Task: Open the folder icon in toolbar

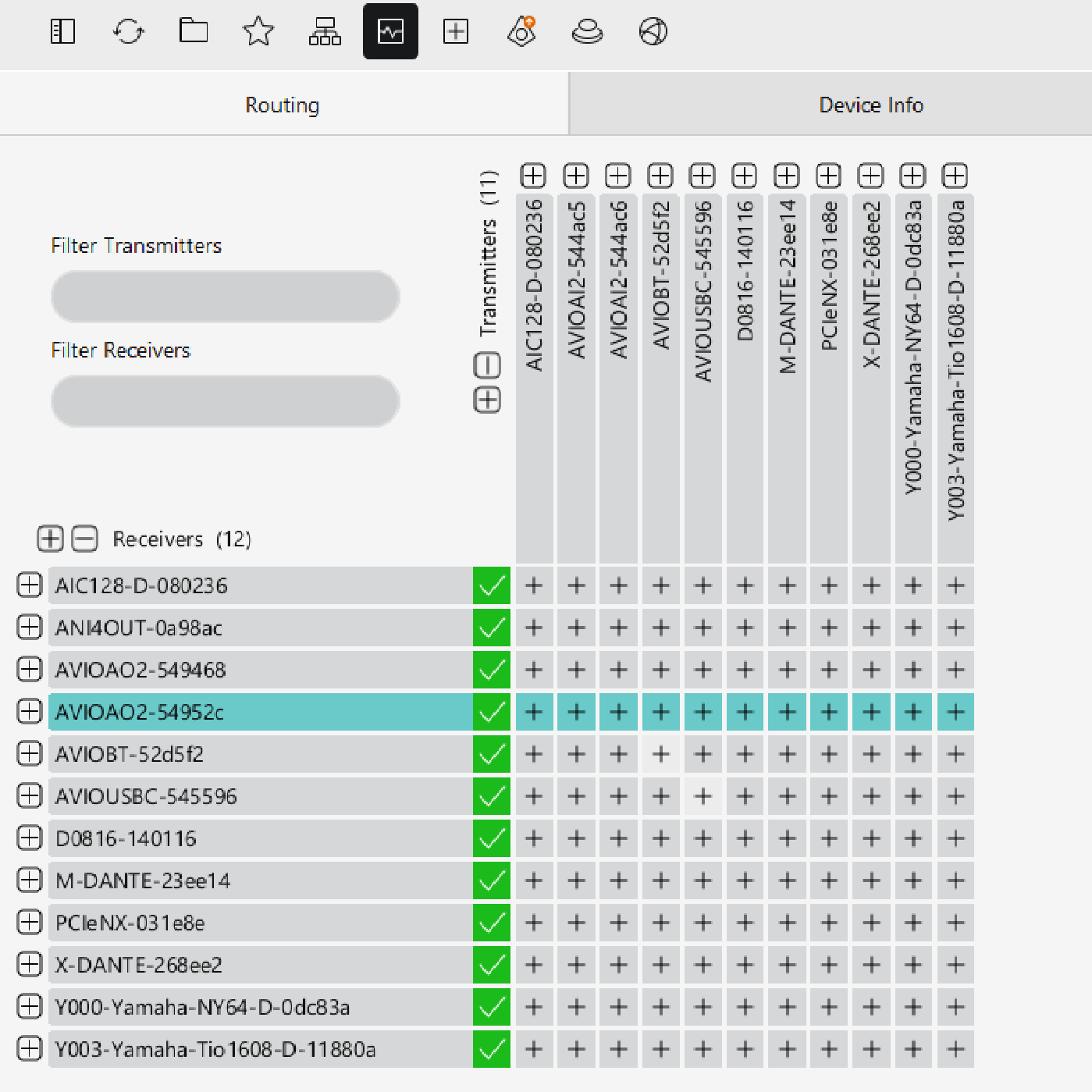Action: pyautogui.click(x=193, y=32)
